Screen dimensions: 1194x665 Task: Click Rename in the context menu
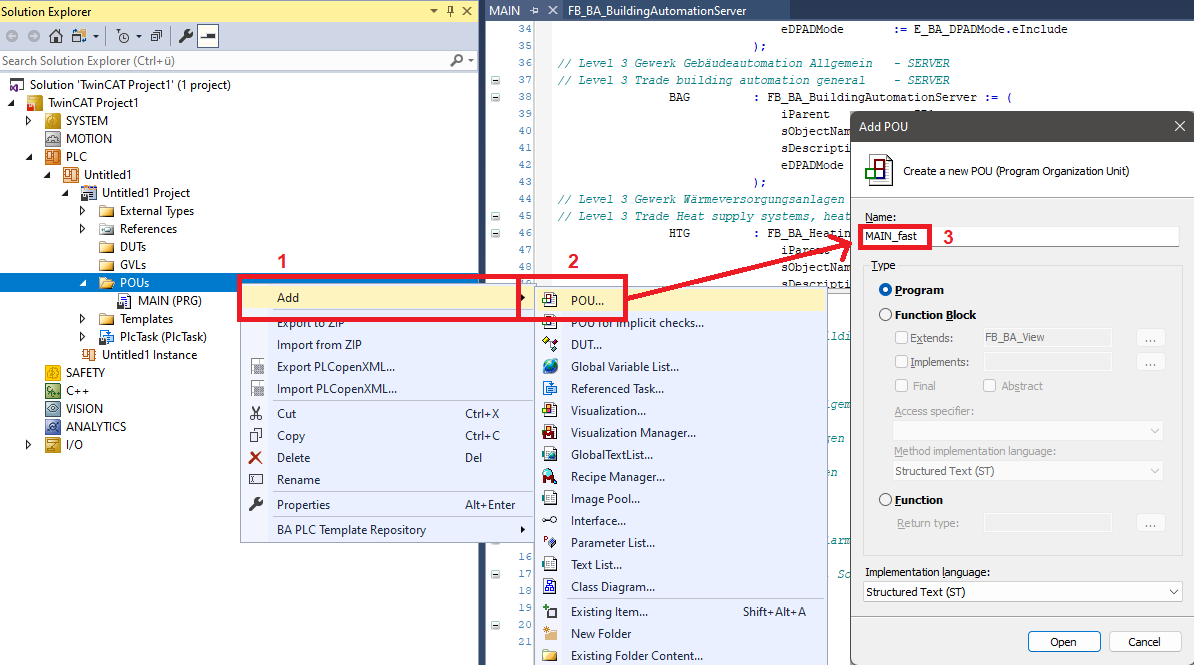[x=298, y=480]
